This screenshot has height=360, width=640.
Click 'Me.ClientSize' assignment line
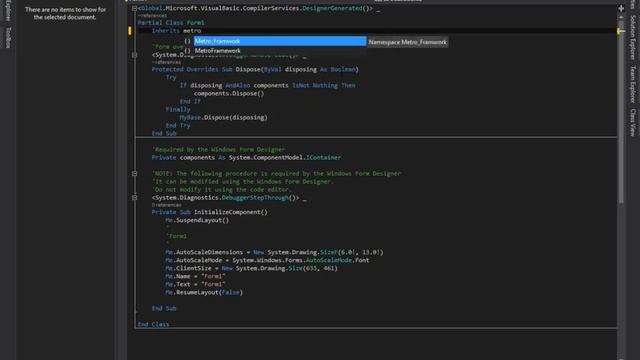coord(251,269)
